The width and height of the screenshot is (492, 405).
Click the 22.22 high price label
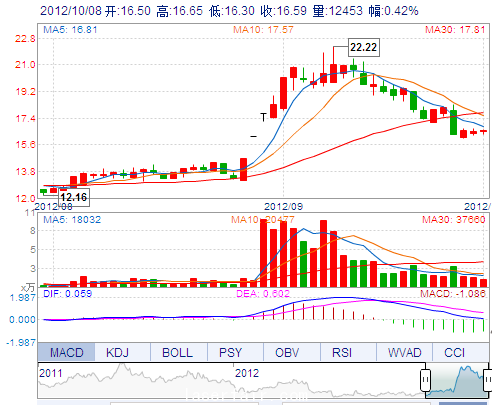(x=363, y=47)
